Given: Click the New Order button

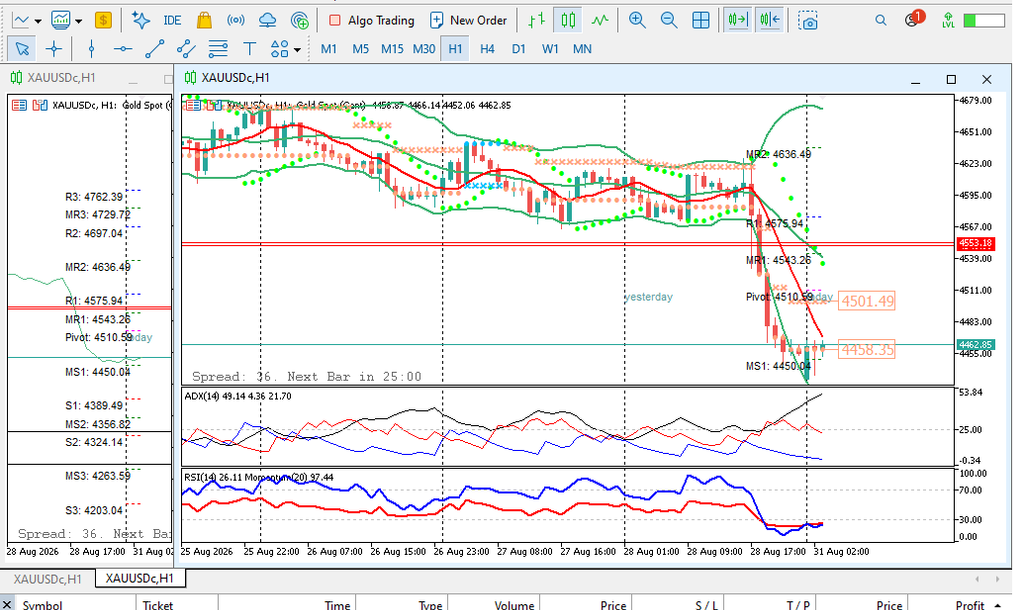Looking at the screenshot, I should [468, 20].
